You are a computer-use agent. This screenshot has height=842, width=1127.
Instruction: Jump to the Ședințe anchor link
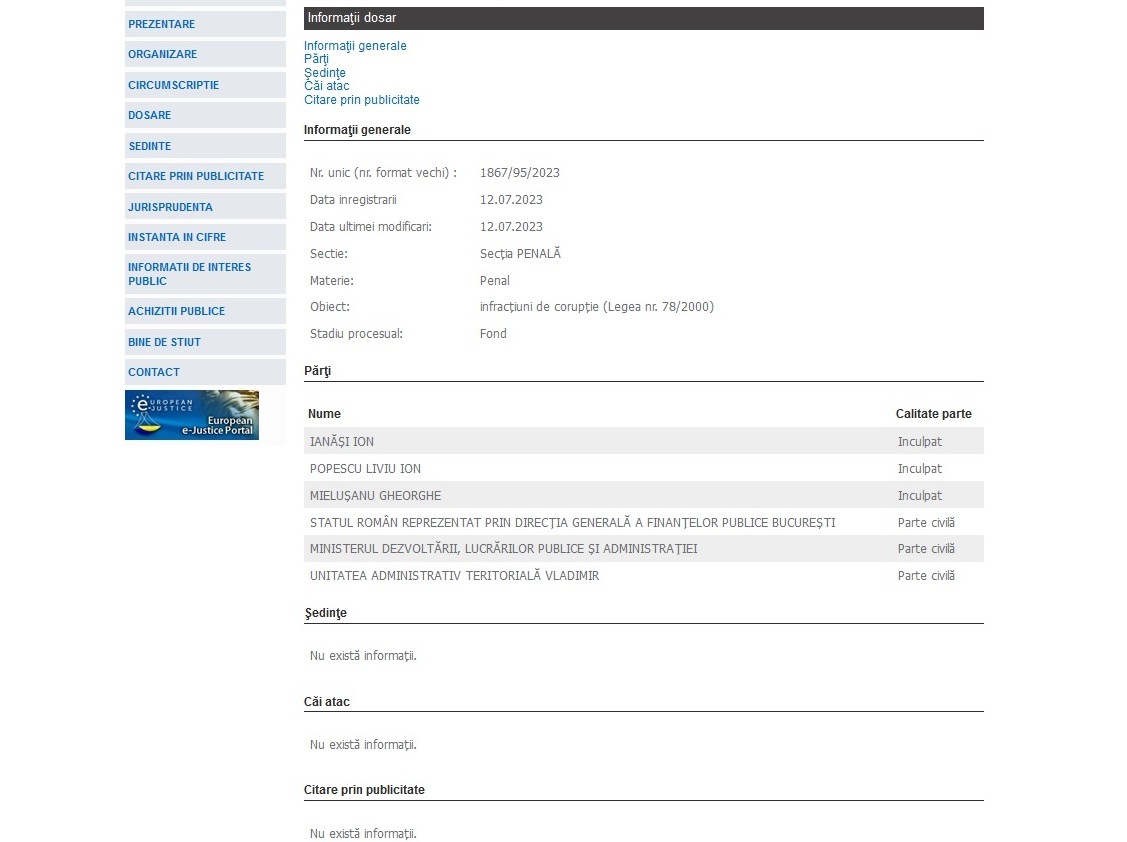[x=325, y=73]
